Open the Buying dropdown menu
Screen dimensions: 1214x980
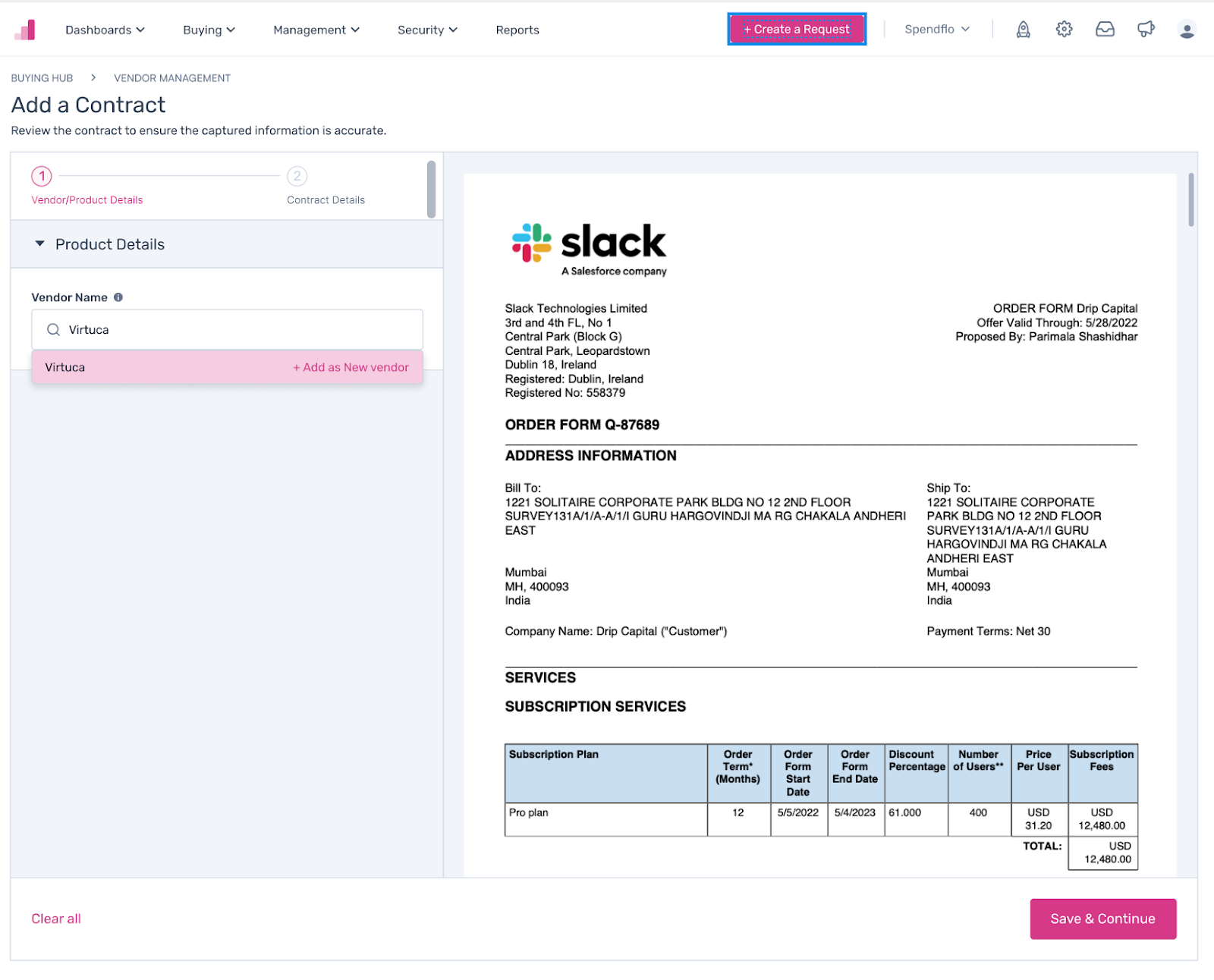click(209, 30)
